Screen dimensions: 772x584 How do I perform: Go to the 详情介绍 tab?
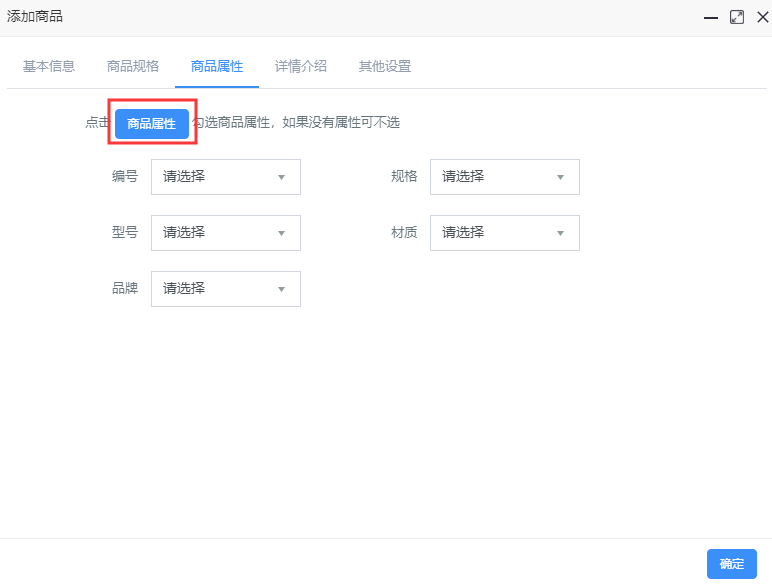pos(301,66)
